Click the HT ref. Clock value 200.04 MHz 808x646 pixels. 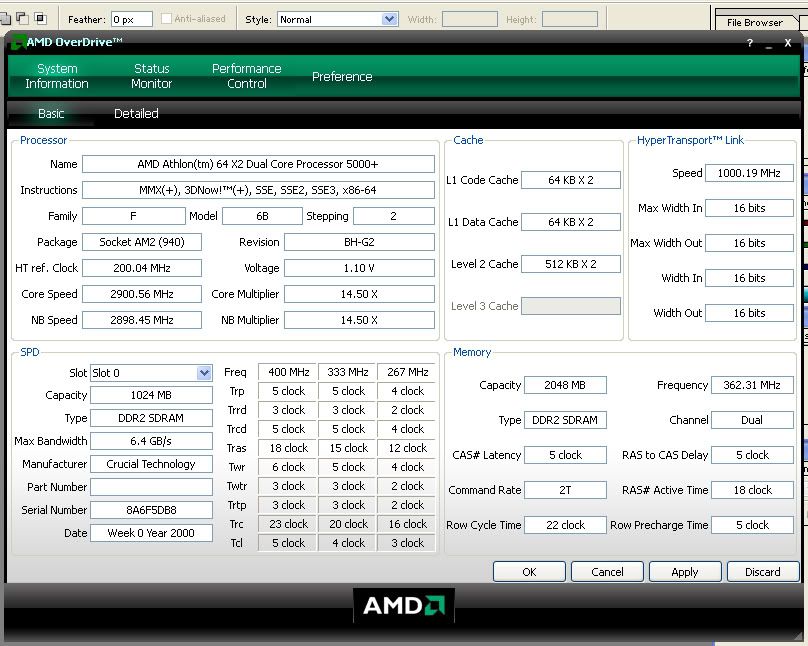(142, 268)
